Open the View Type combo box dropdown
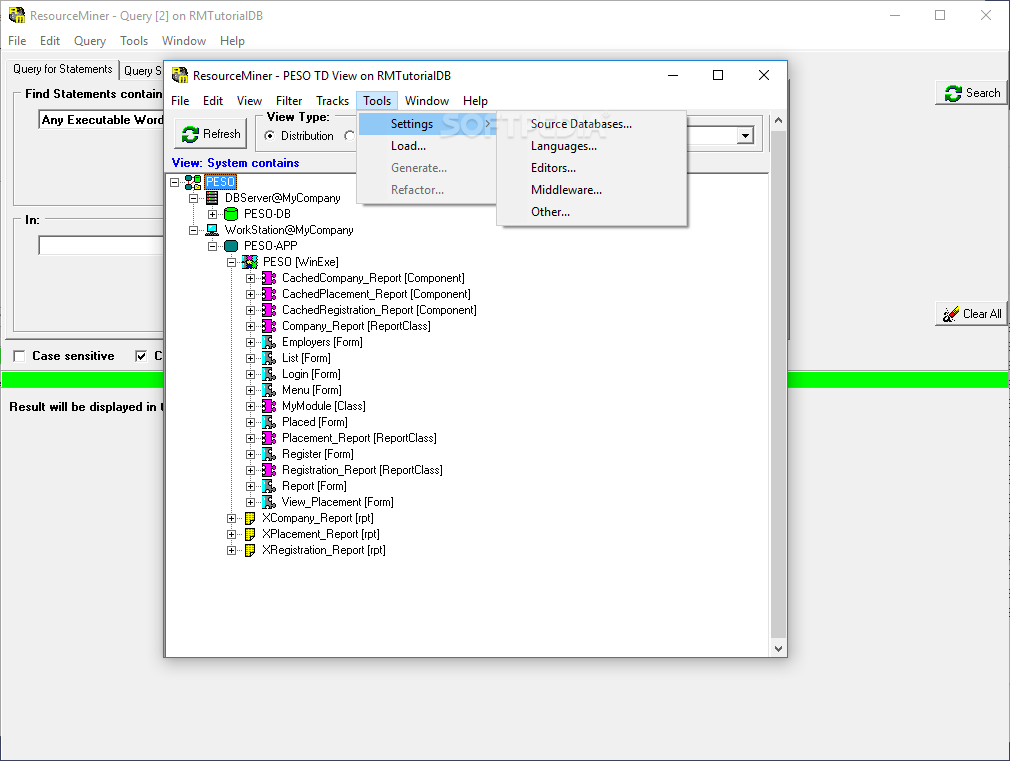 pyautogui.click(x=745, y=136)
